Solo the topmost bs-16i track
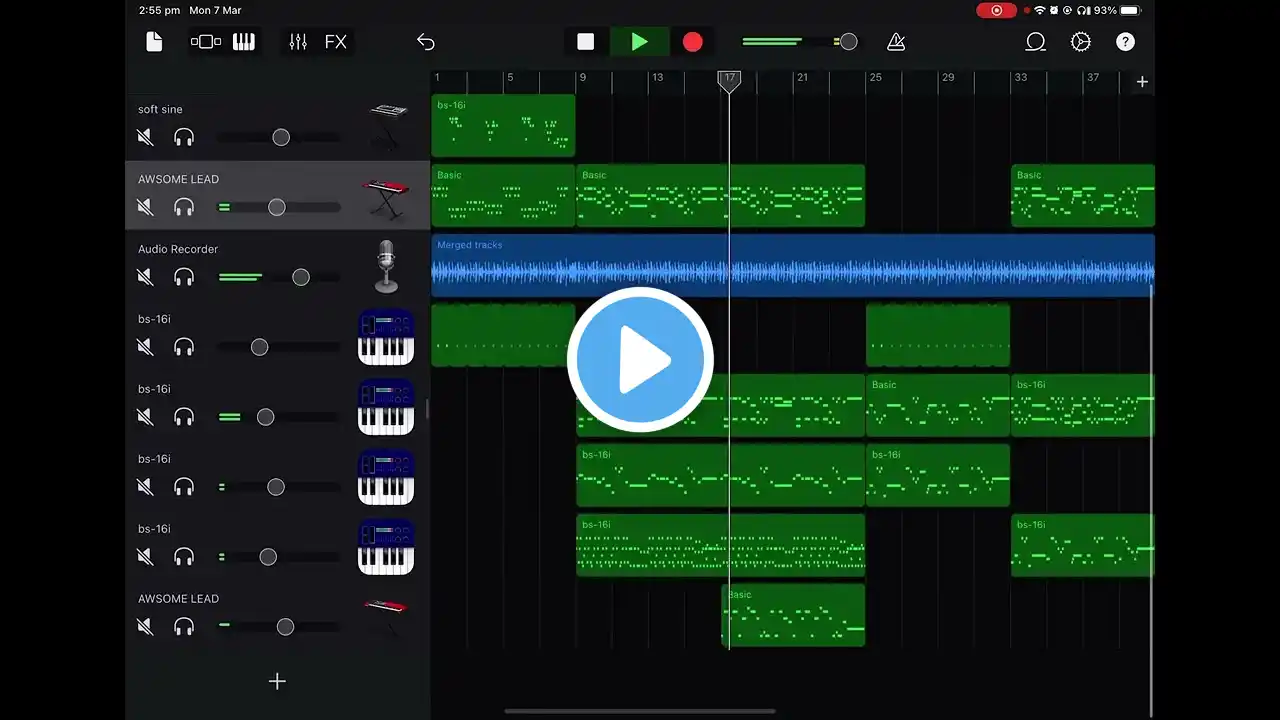This screenshot has width=1280, height=720. pos(184,347)
